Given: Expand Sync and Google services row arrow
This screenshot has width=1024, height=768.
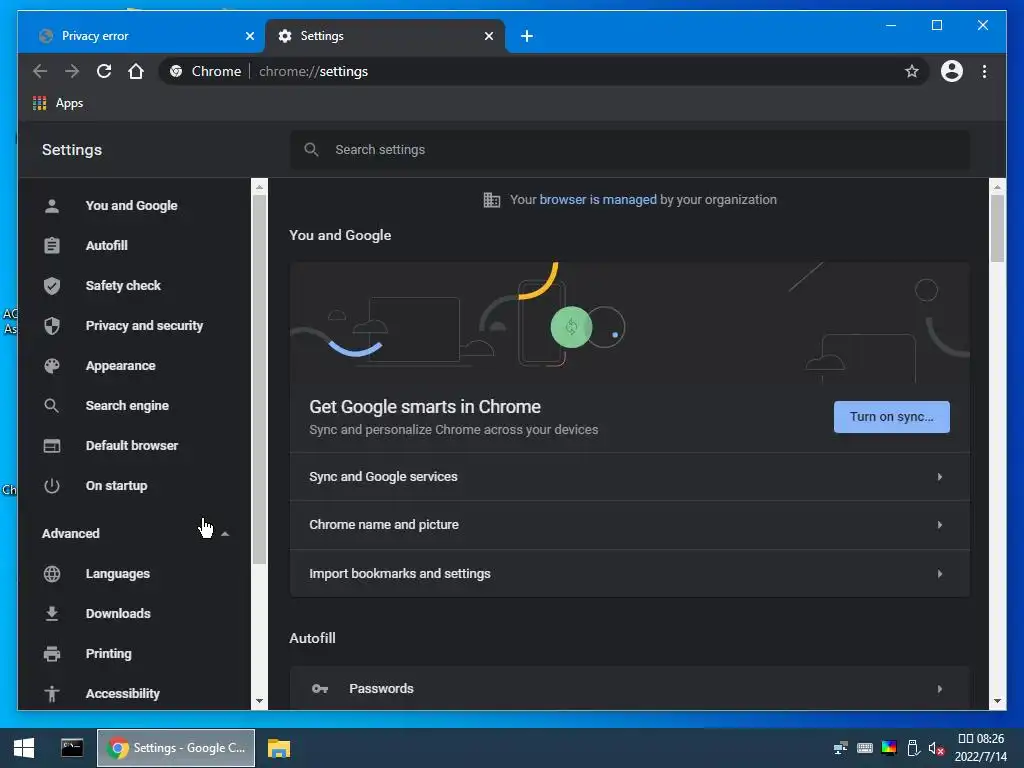Looking at the screenshot, I should pos(940,477).
